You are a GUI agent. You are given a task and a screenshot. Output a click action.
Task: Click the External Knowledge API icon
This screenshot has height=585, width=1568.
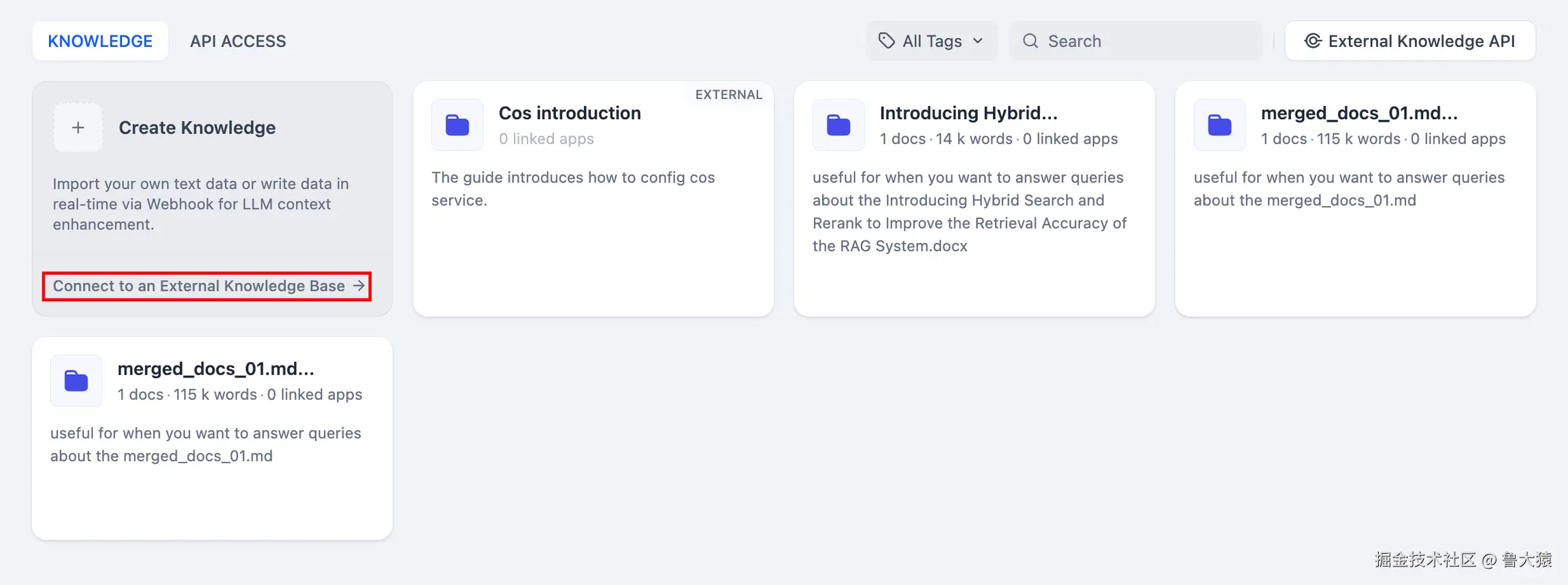click(x=1313, y=41)
